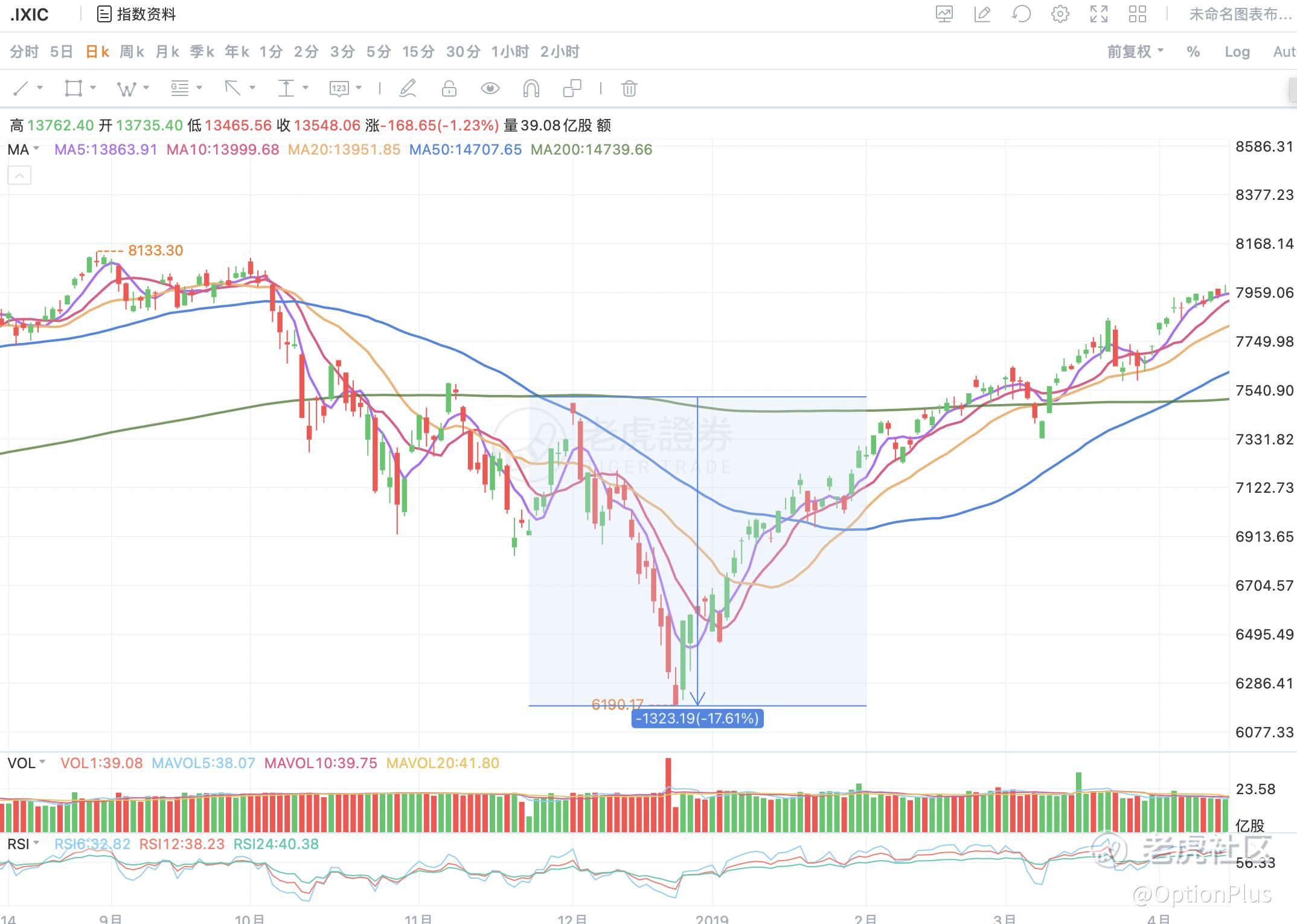This screenshot has width=1297, height=924.
Task: Click the pencil brush drawing icon
Action: [408, 89]
